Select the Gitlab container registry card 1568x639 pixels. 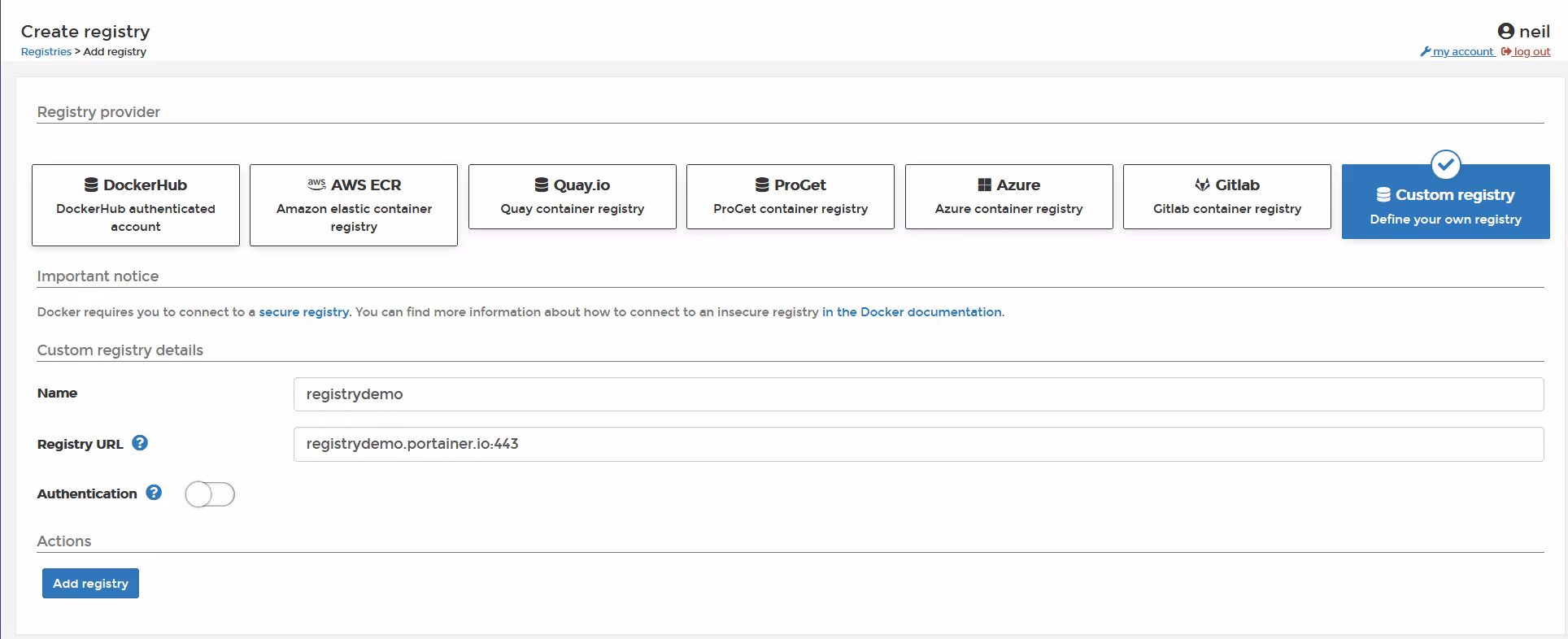click(1227, 197)
